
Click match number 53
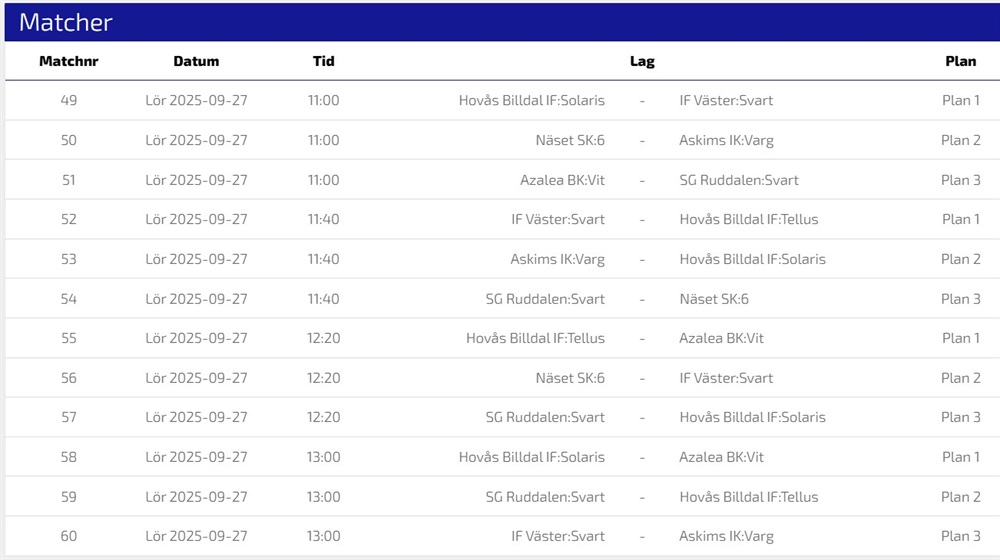point(68,259)
